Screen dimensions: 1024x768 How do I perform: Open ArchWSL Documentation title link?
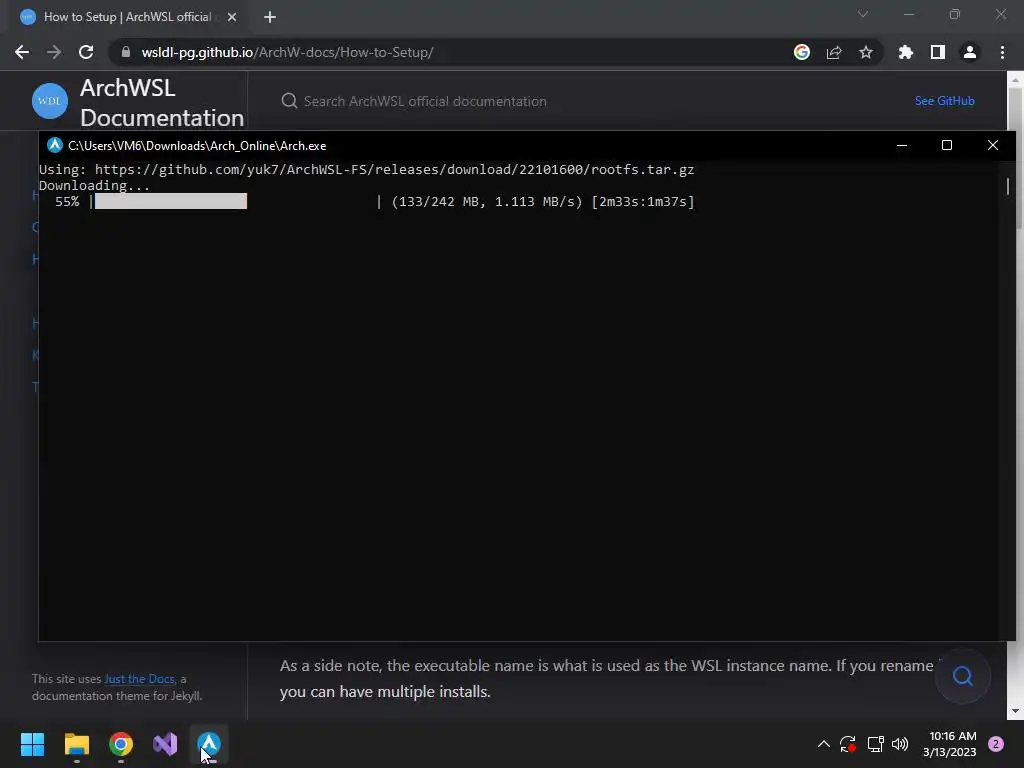(162, 103)
